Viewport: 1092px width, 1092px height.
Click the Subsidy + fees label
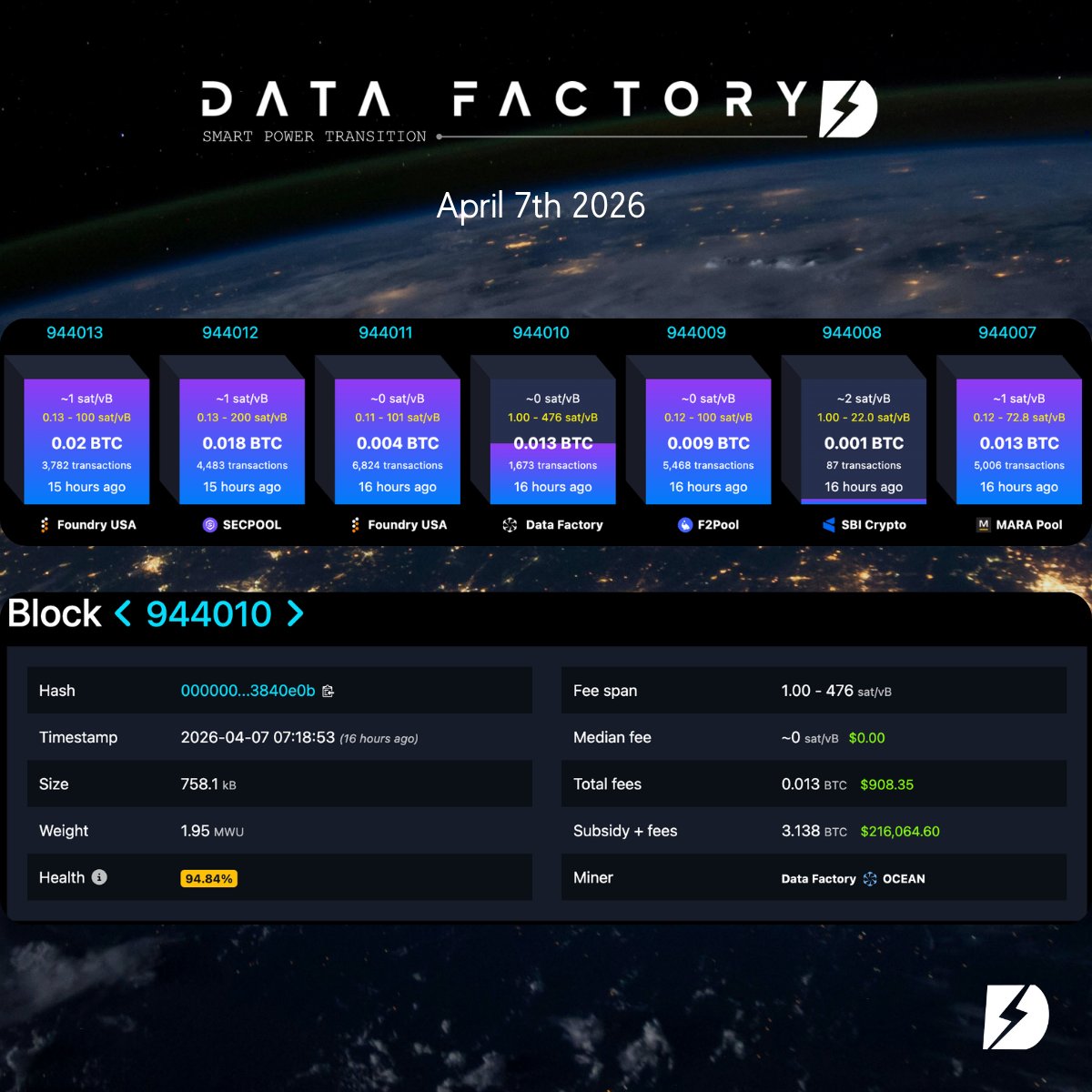[x=625, y=831]
